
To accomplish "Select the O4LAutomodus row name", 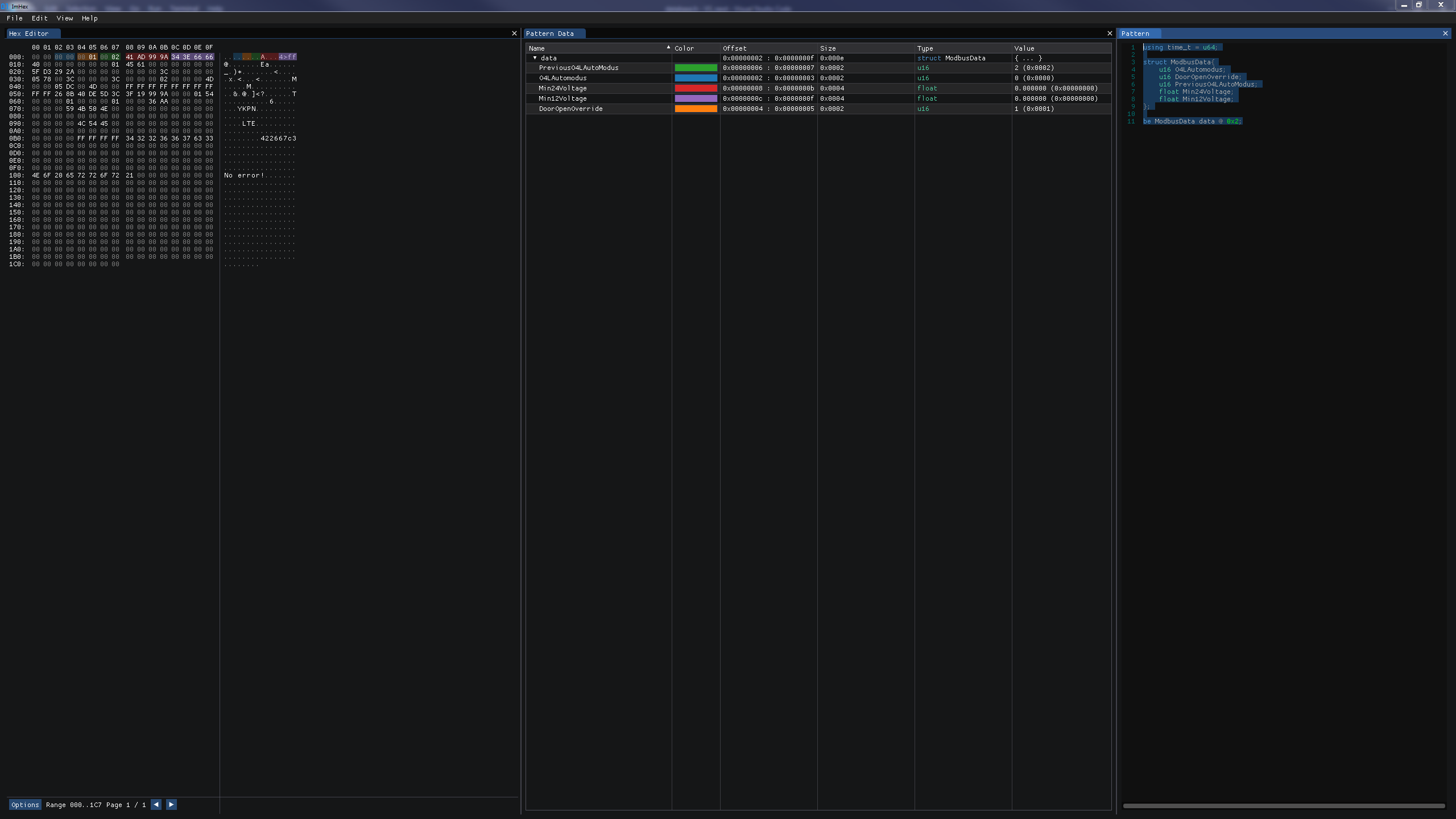I will 562,78.
